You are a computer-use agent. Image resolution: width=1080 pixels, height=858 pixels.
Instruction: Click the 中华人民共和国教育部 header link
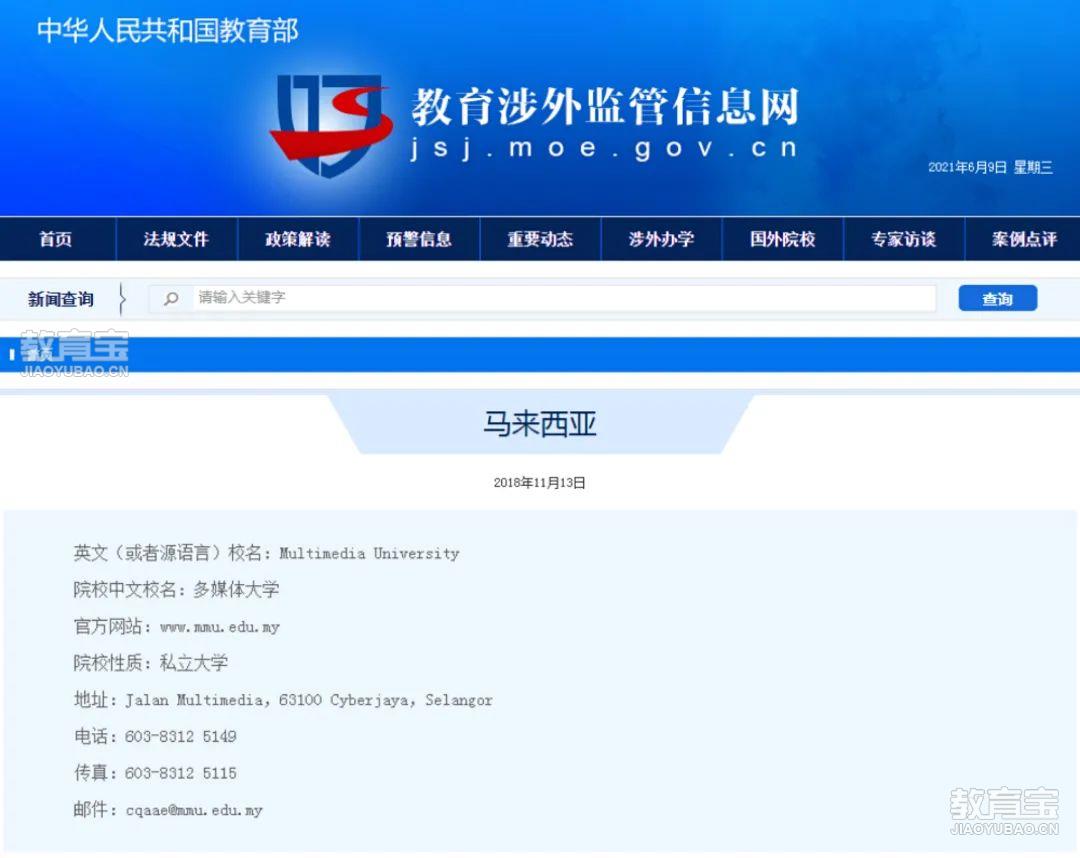[x=167, y=31]
